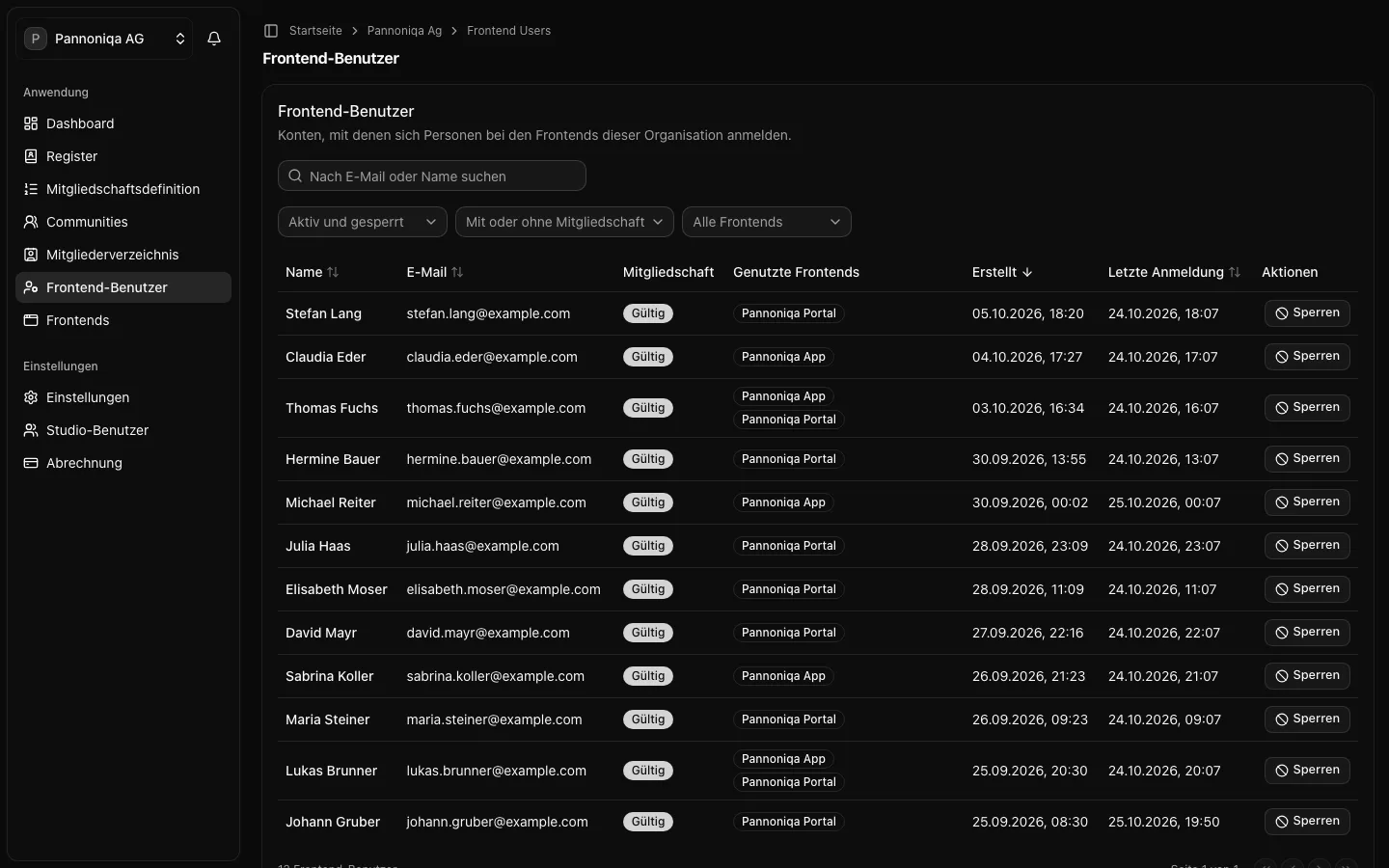Screen dimensions: 1389x868
Task: Go to Studio-Benutzer
Action: click(x=123, y=430)
